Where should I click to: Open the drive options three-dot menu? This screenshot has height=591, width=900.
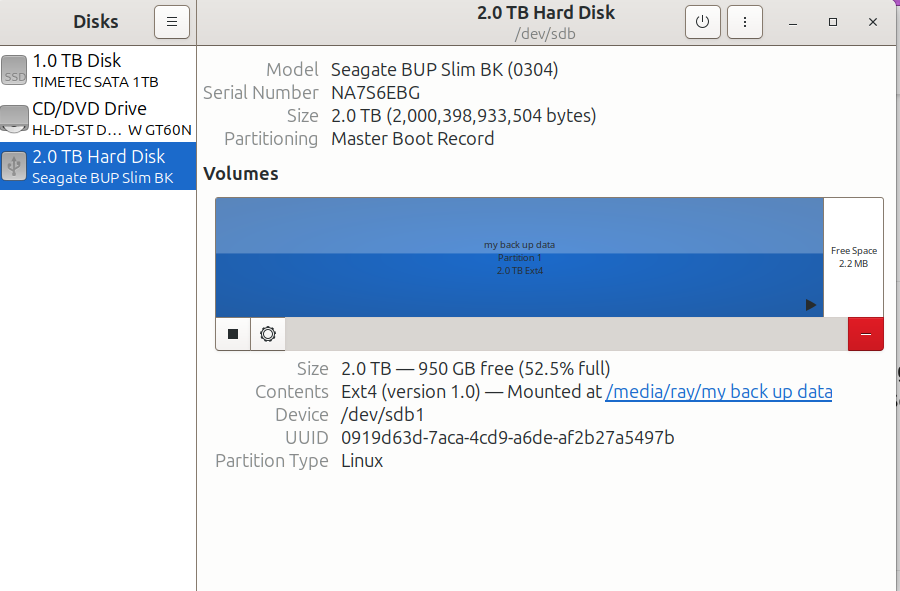coord(744,22)
